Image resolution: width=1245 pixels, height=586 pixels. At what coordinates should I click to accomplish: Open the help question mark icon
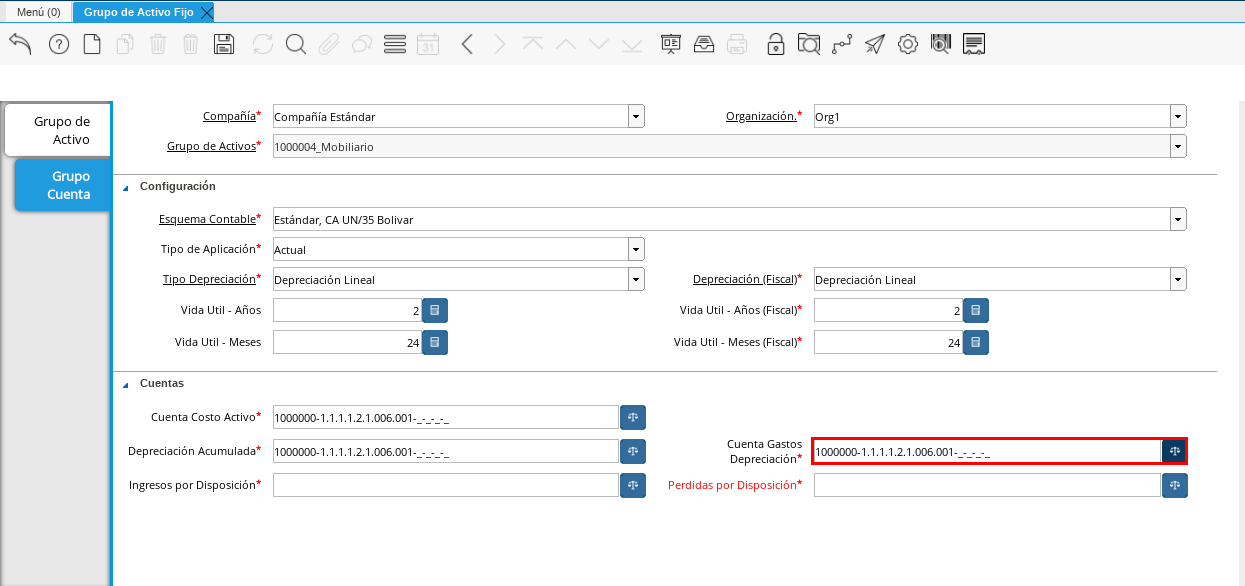click(59, 44)
